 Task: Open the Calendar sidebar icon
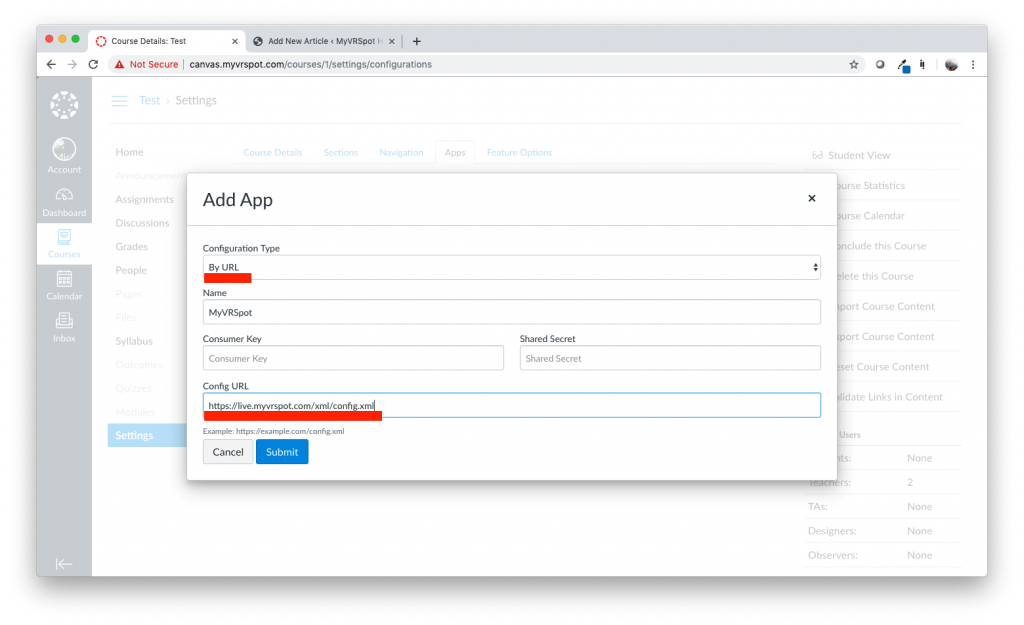64,285
